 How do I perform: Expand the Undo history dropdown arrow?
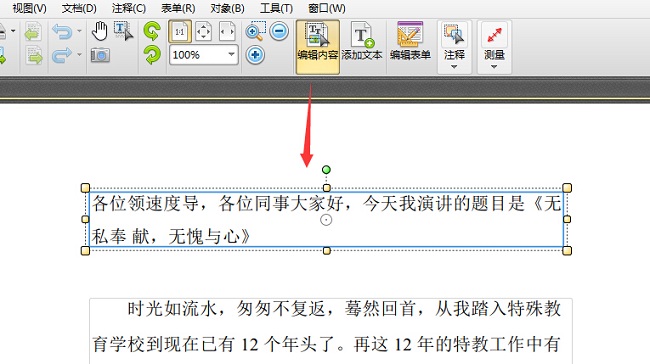pyautogui.click(x=79, y=31)
